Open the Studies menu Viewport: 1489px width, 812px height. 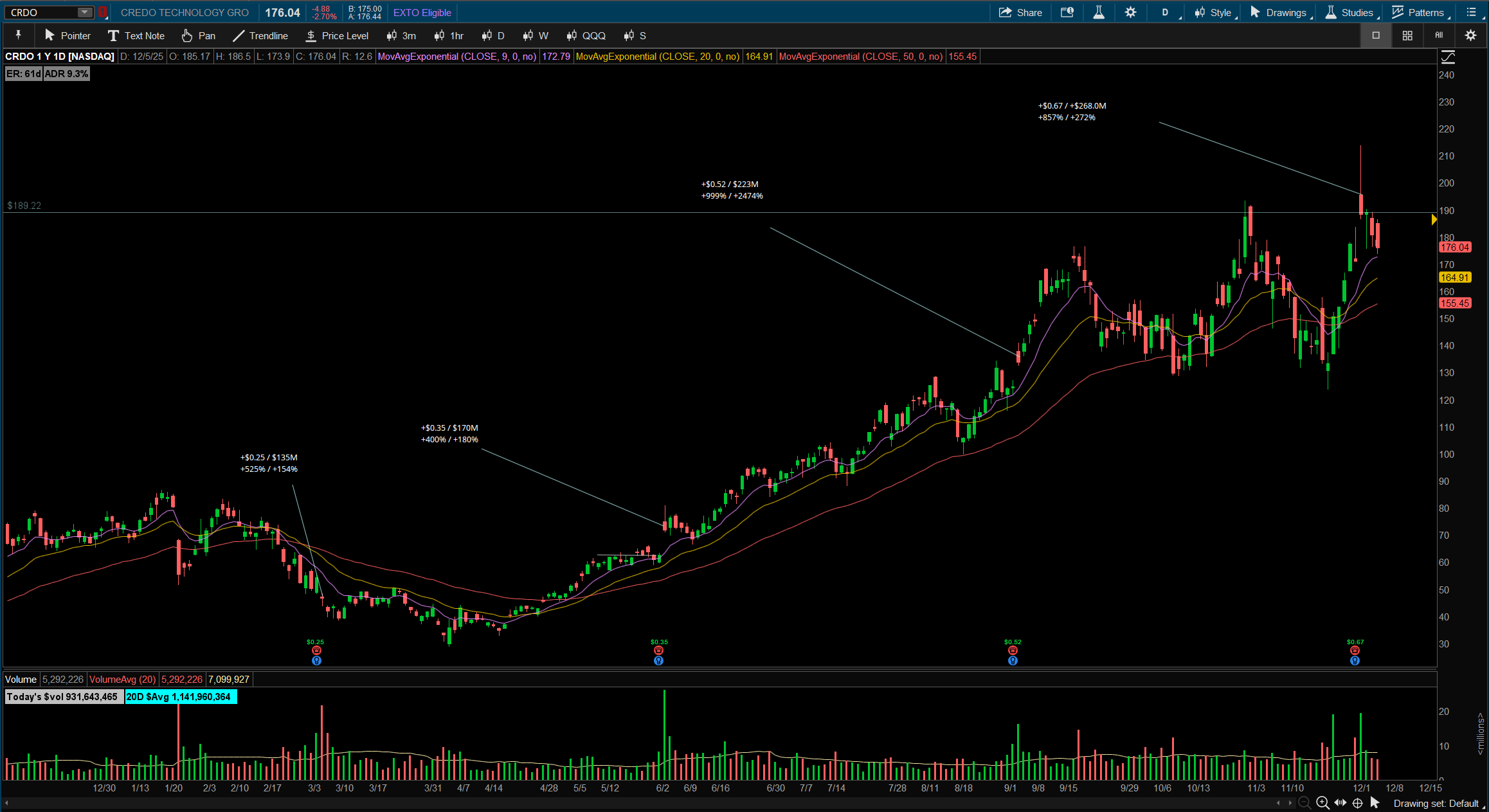click(1350, 12)
